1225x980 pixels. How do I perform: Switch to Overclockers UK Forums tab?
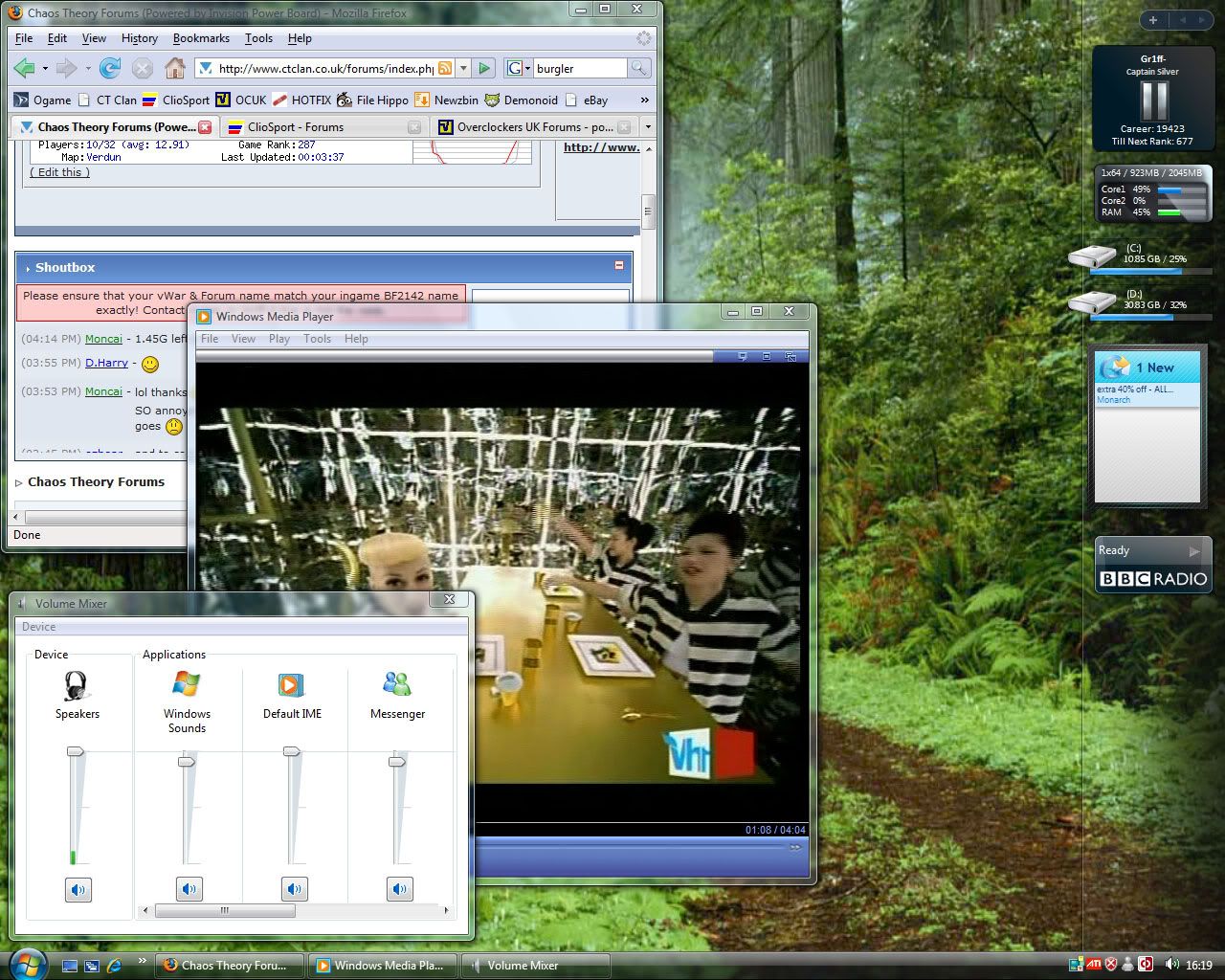[x=534, y=126]
